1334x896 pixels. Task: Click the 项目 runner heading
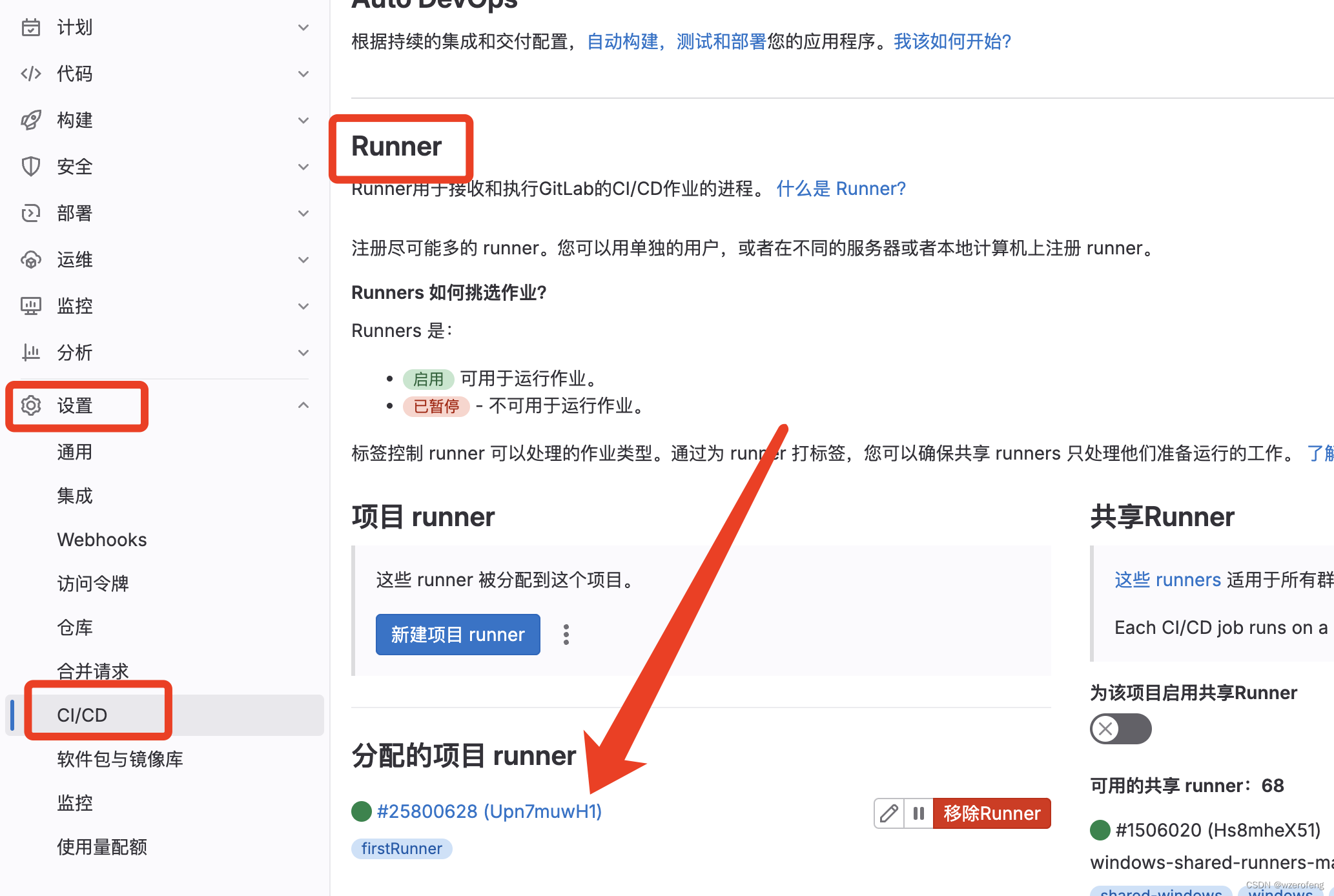point(423,517)
